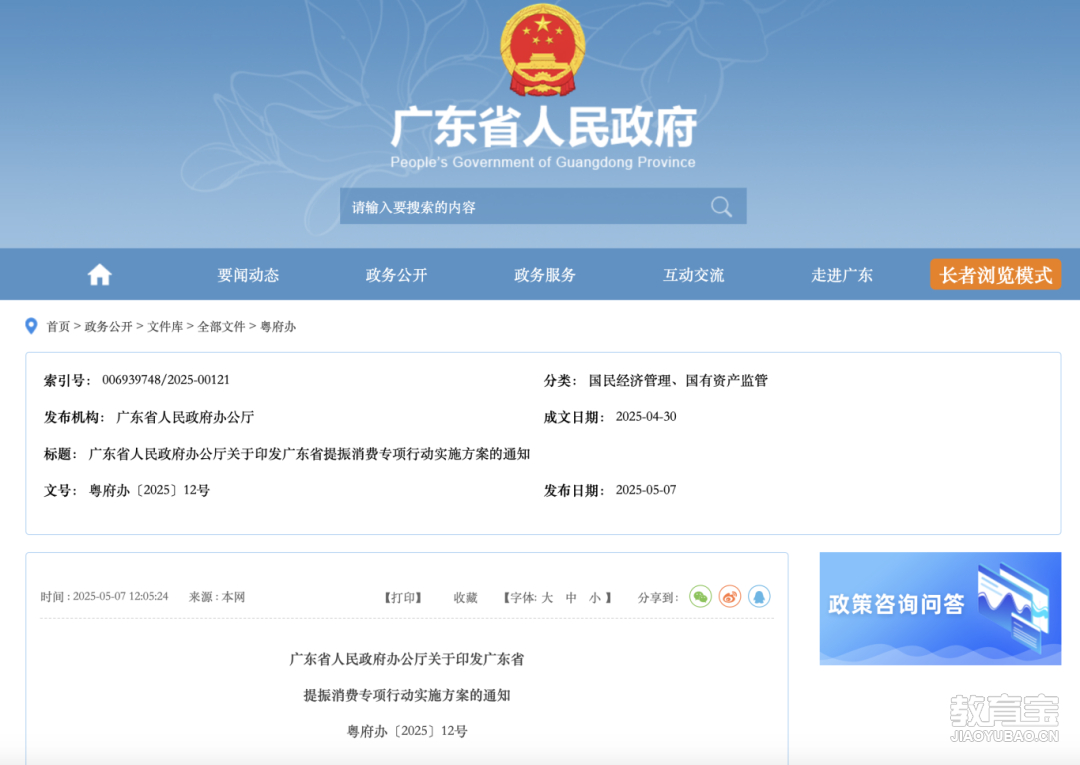Click the search input field
The height and width of the screenshot is (765, 1080).
tap(520, 207)
